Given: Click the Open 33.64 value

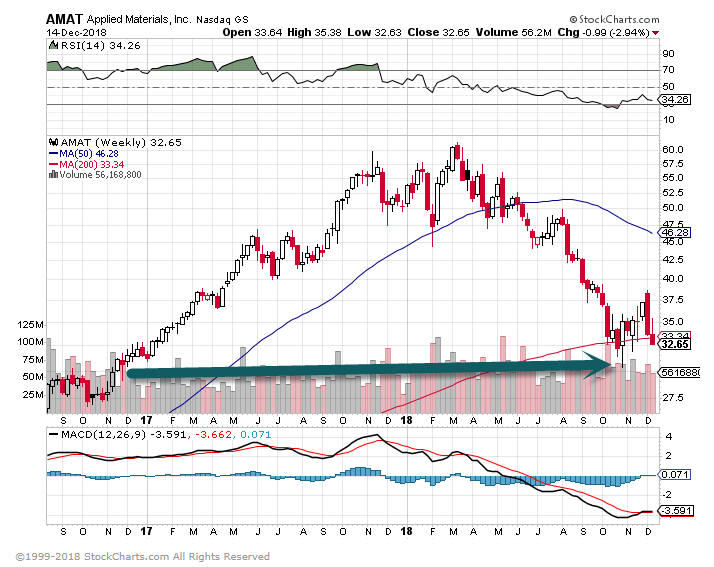Looking at the screenshot, I should (x=252, y=32).
